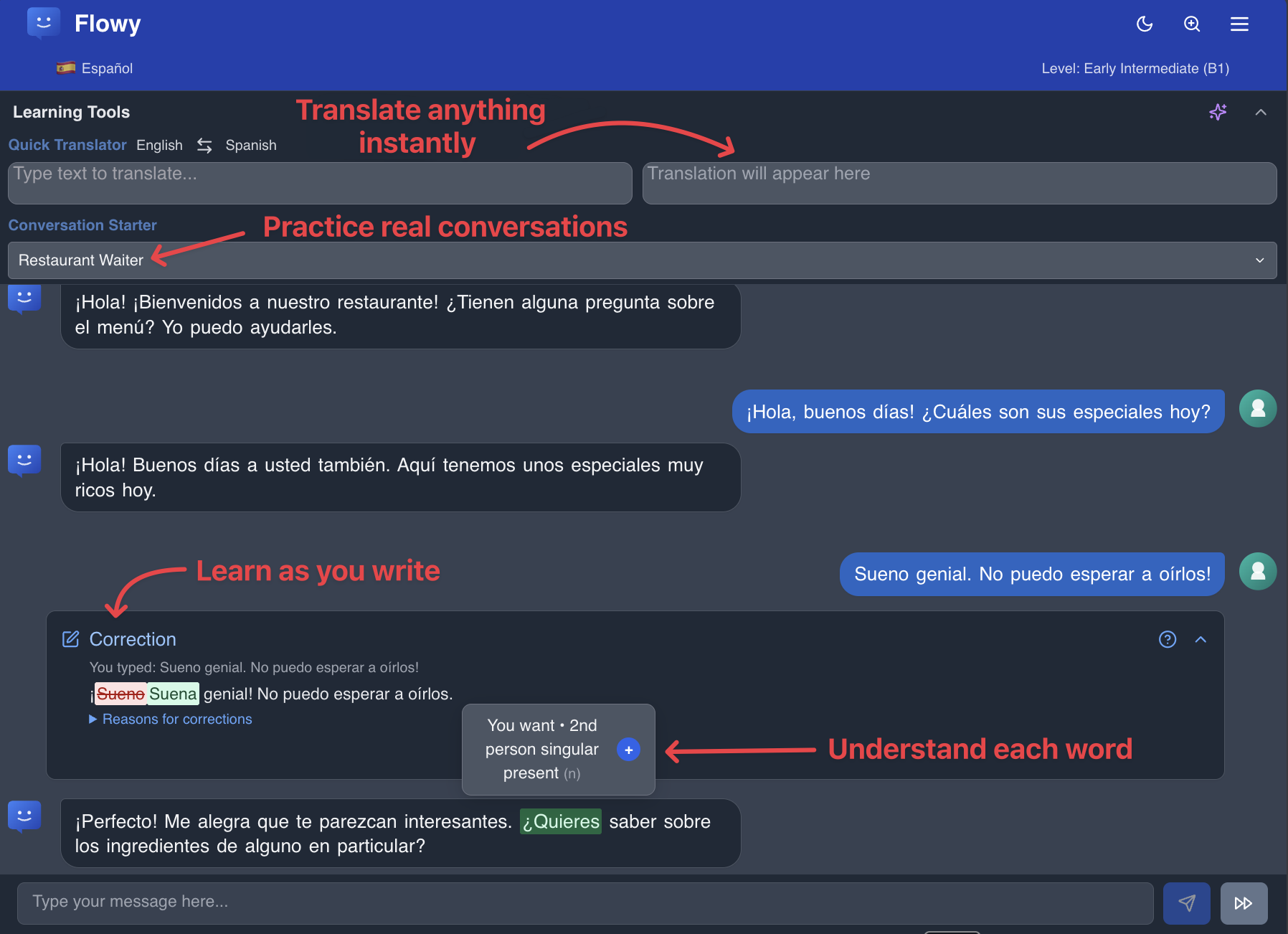Toggle dark mode with the moon icon
Screen dimensions: 1288x934
tap(1145, 24)
